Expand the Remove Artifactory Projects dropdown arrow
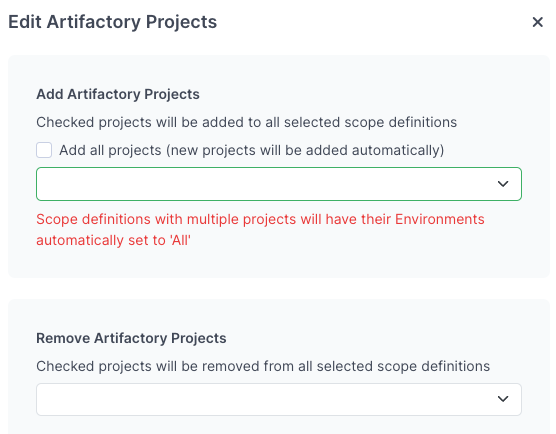The width and height of the screenshot is (556, 434). coord(503,399)
